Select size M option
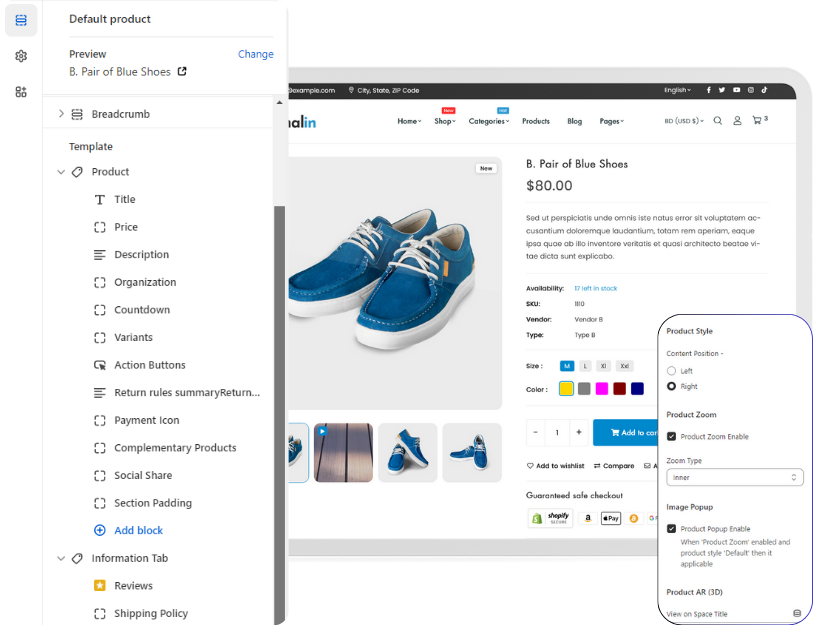The width and height of the screenshot is (813, 625). (x=567, y=366)
